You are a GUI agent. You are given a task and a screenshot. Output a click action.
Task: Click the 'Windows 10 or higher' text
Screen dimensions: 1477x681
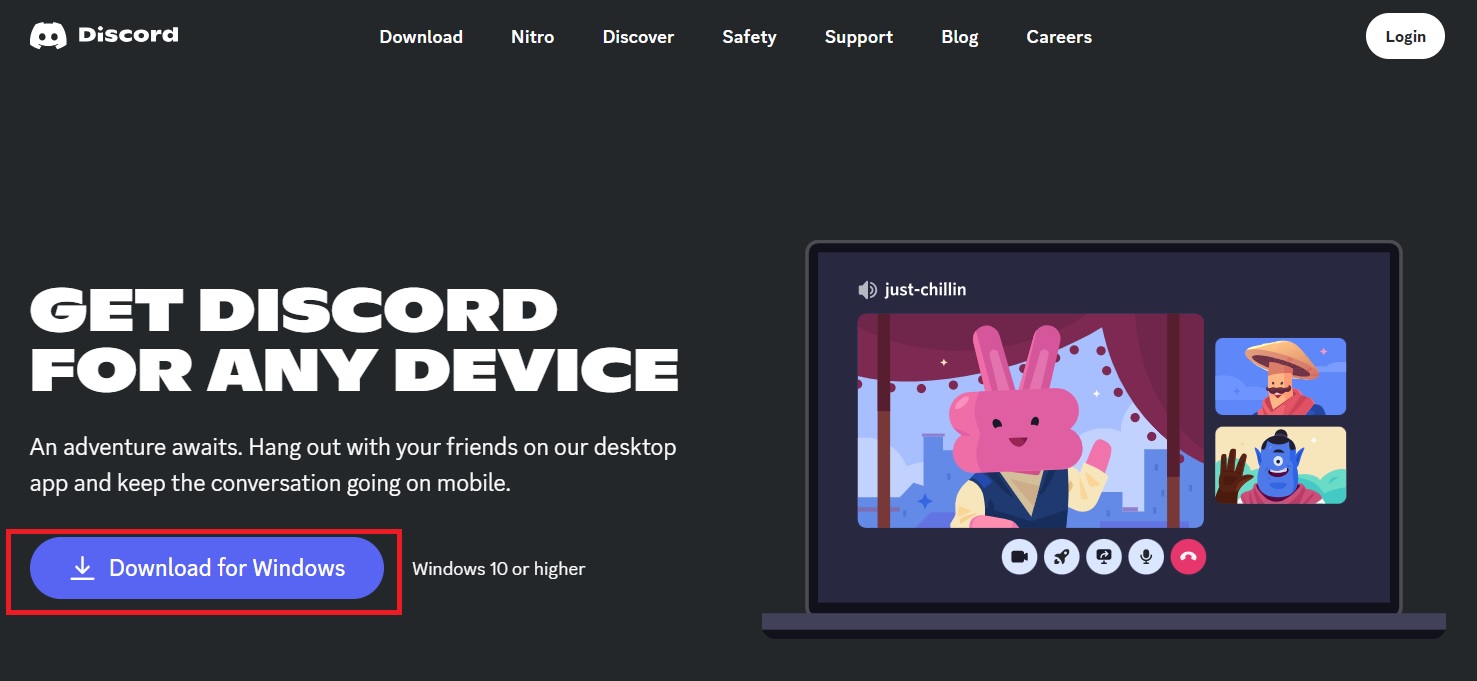point(499,569)
